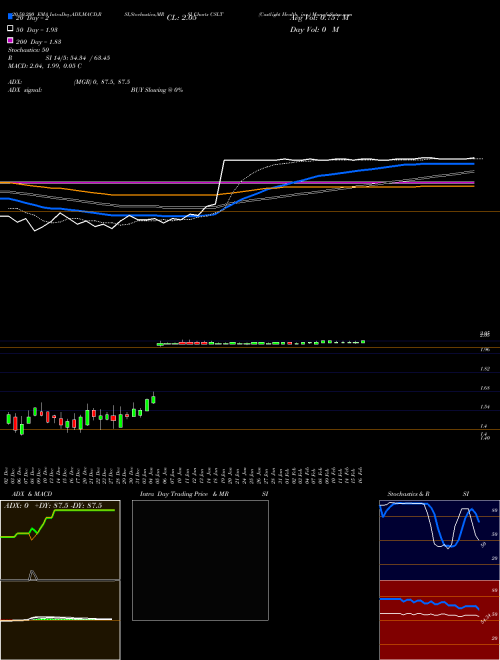Click the empty Intra Day Trading Price panel
Screen dimensions: 500x660
tap(200, 560)
